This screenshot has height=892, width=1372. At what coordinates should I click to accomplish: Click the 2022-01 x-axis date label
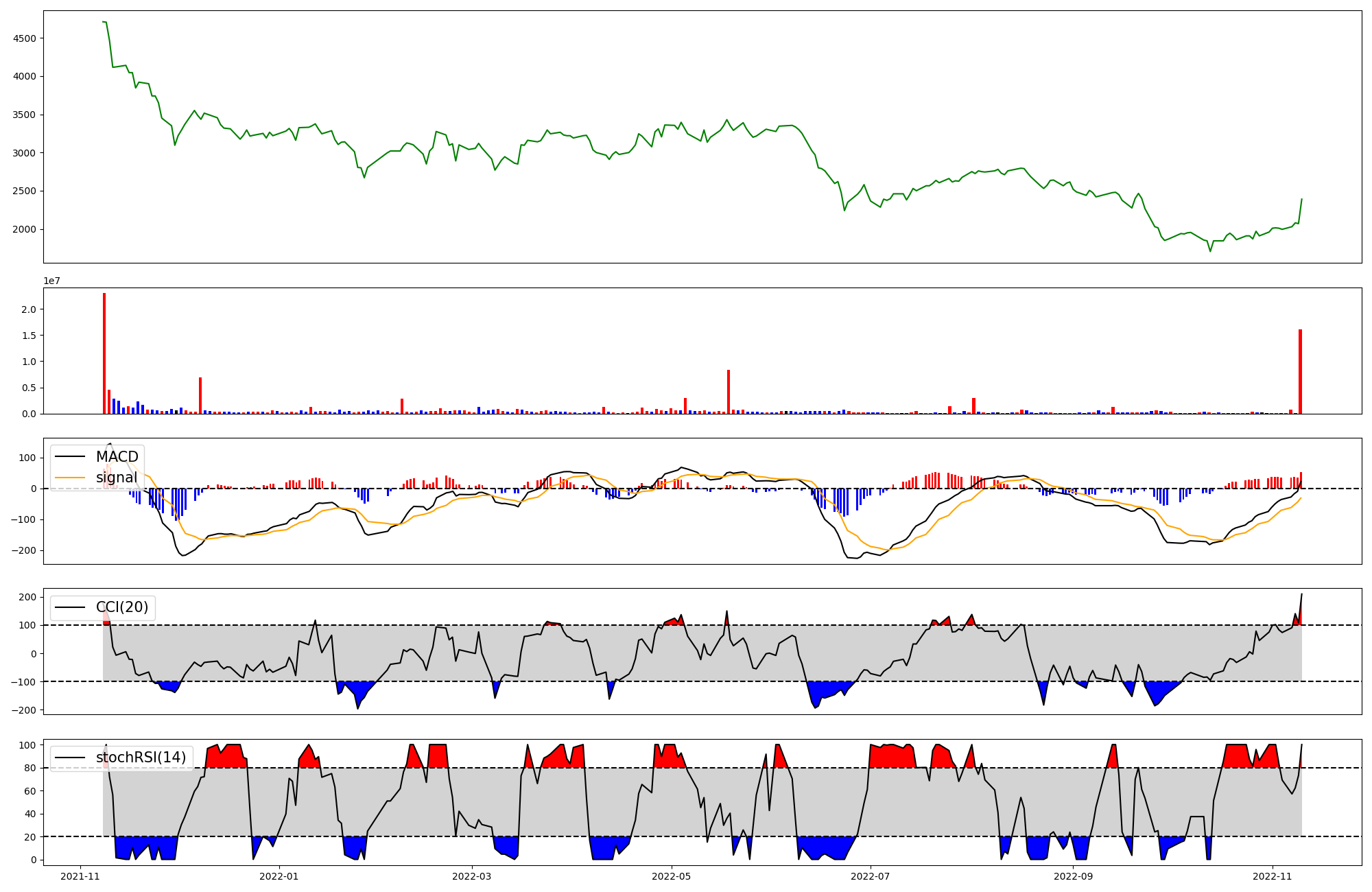coord(280,876)
